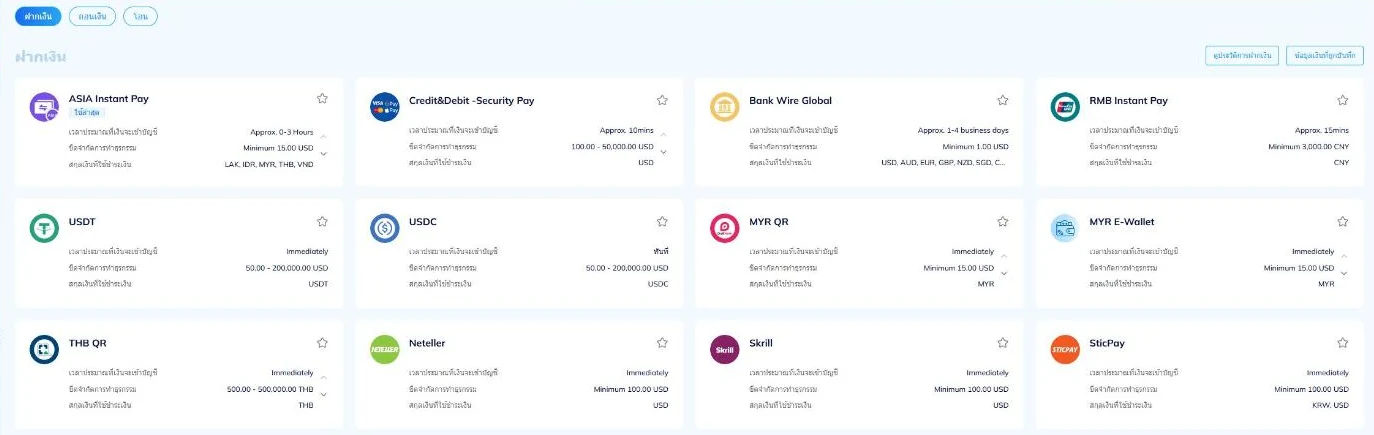This screenshot has width=1374, height=435.
Task: Click '500.00 - 500,000.00 THB' limit value
Action: coord(270,388)
